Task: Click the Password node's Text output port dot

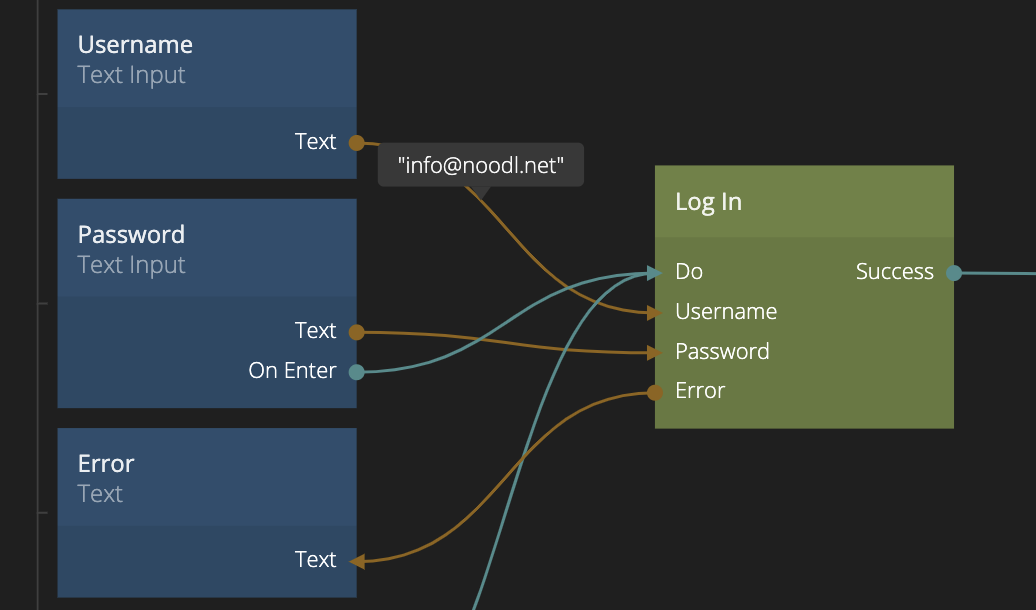Action: pos(356,331)
